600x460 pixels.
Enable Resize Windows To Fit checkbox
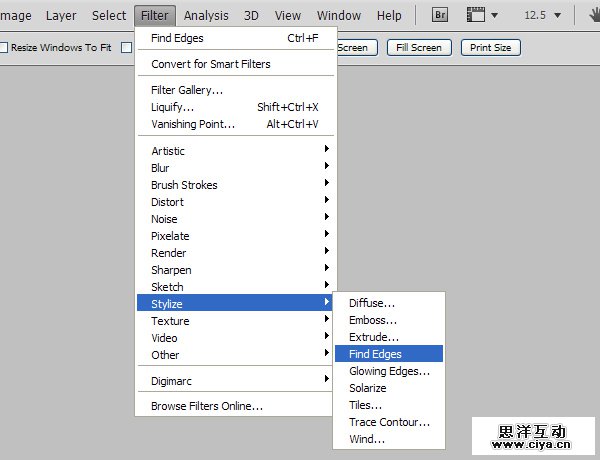(x=5, y=47)
